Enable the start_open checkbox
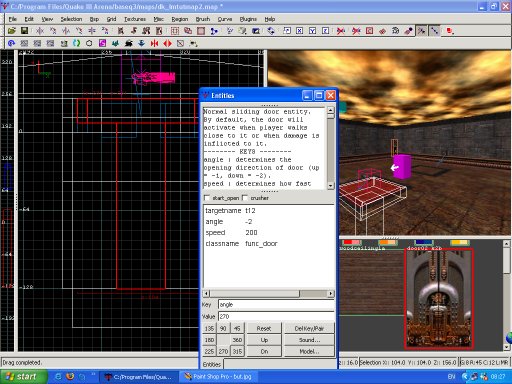This screenshot has height=384, width=512. (x=207, y=198)
